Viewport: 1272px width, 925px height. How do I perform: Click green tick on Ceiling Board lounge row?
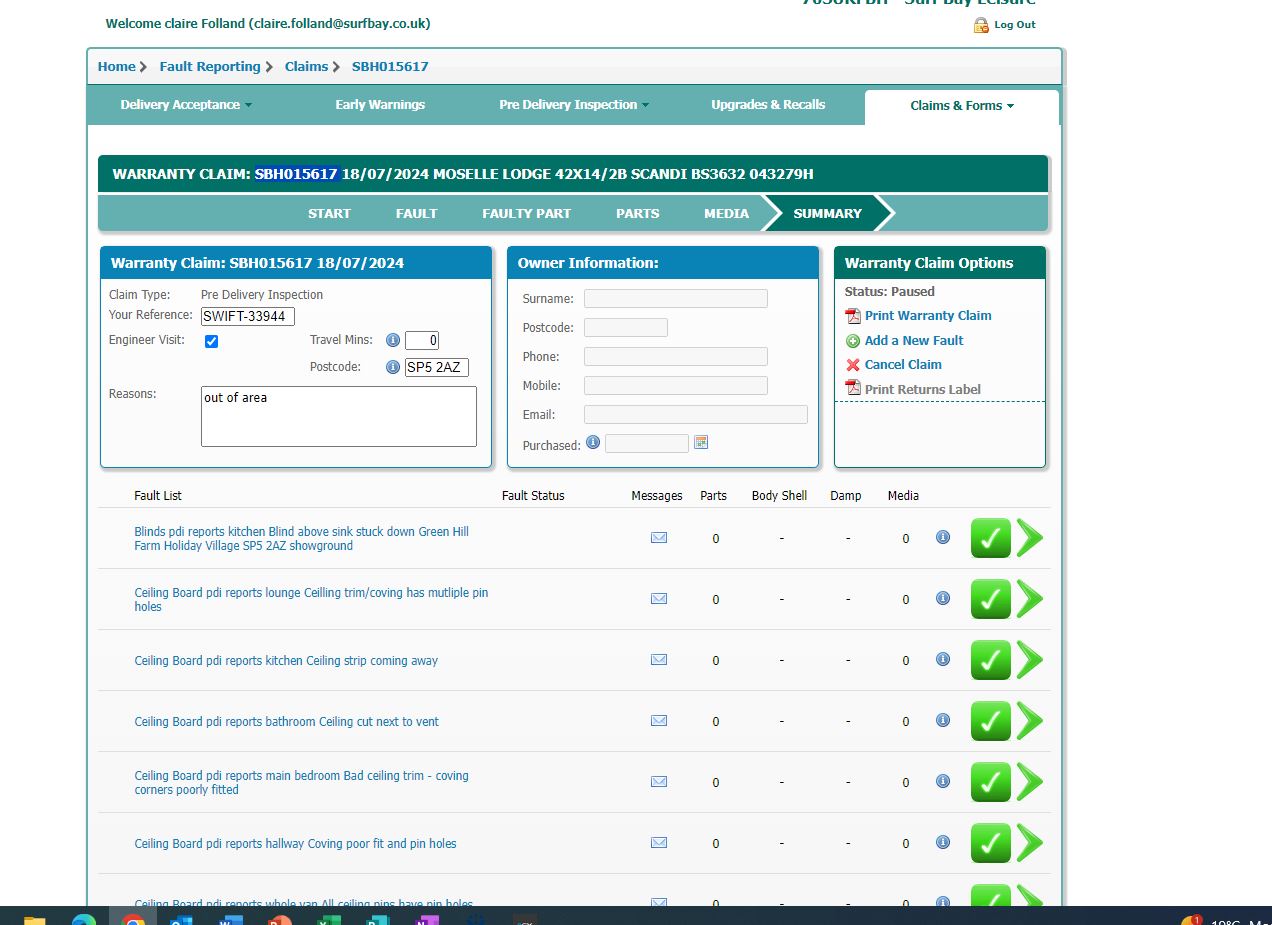click(x=991, y=599)
